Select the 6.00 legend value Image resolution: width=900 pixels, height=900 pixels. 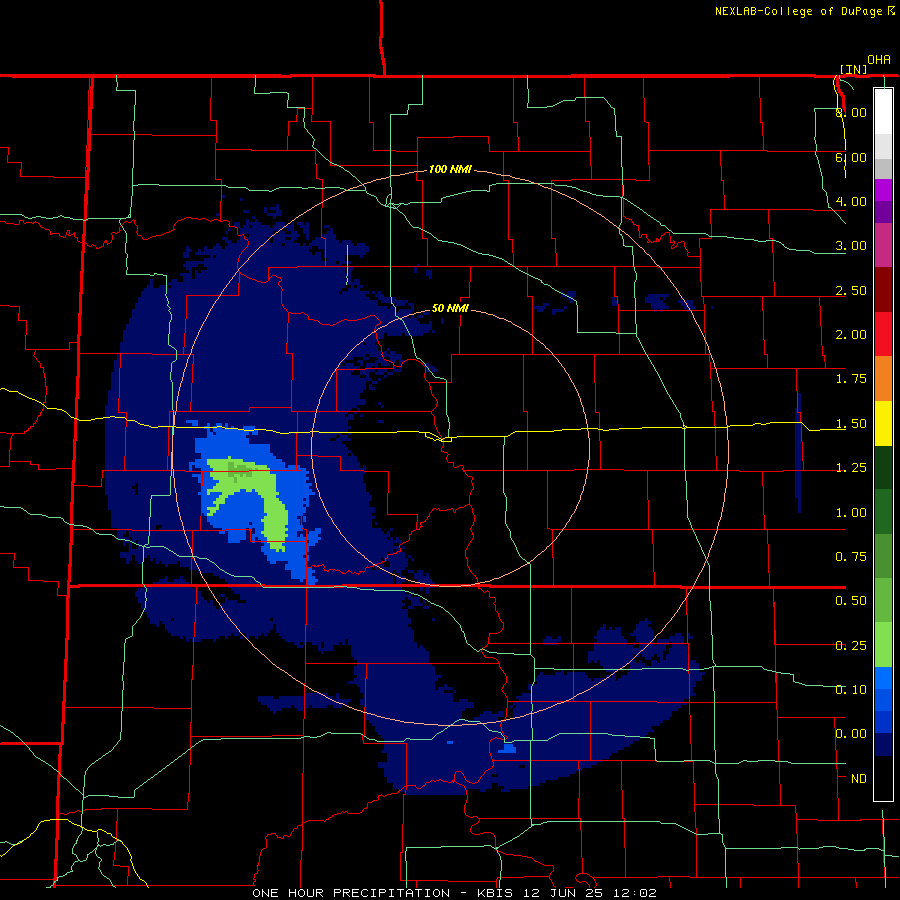pos(851,157)
